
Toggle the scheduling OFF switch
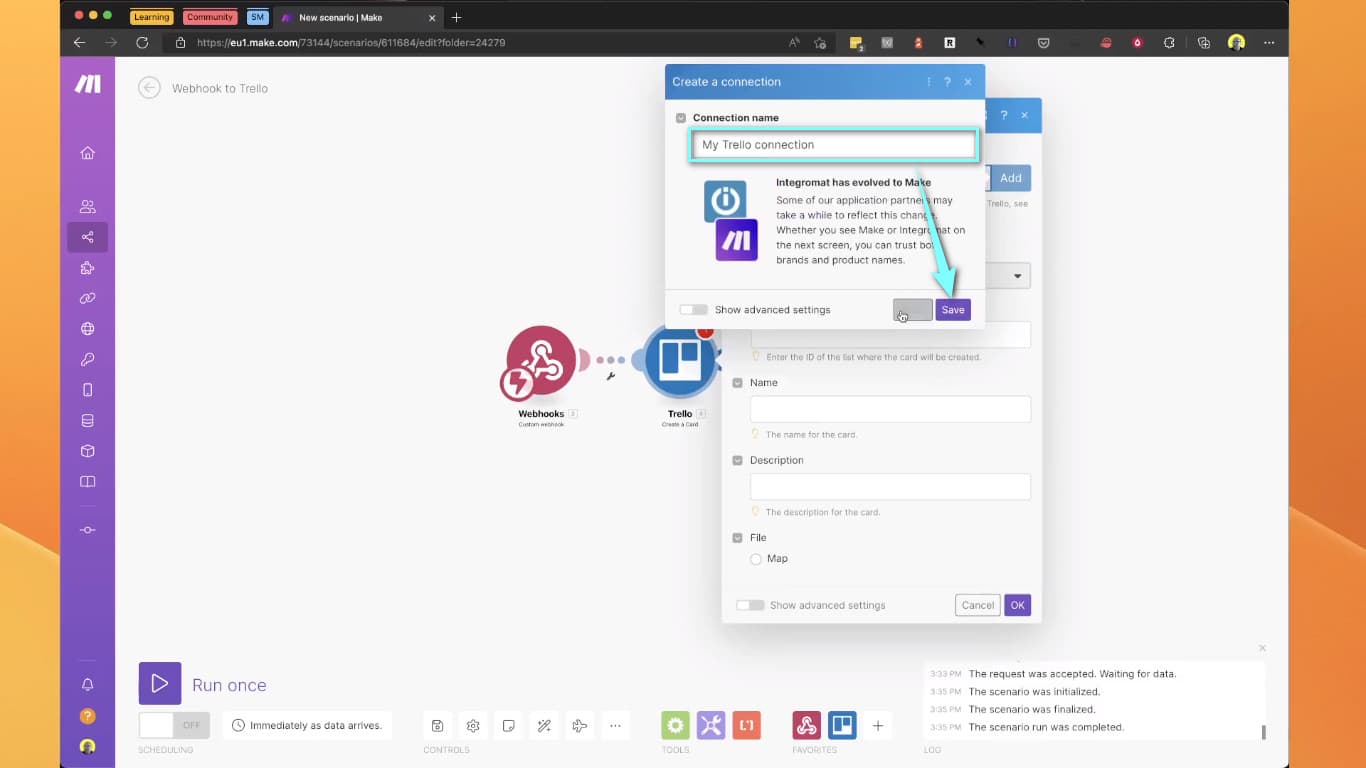click(174, 725)
